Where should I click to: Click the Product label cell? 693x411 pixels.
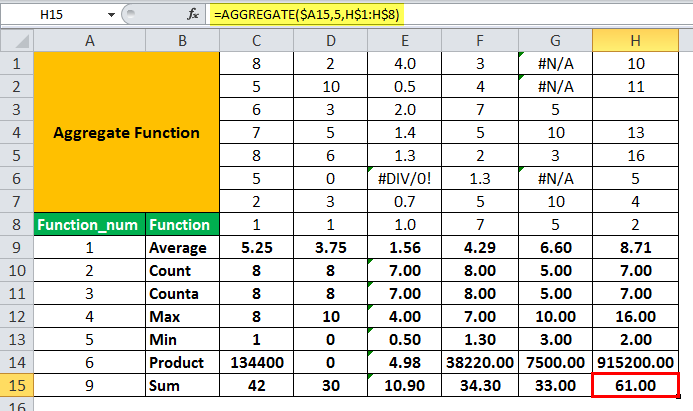tap(183, 362)
